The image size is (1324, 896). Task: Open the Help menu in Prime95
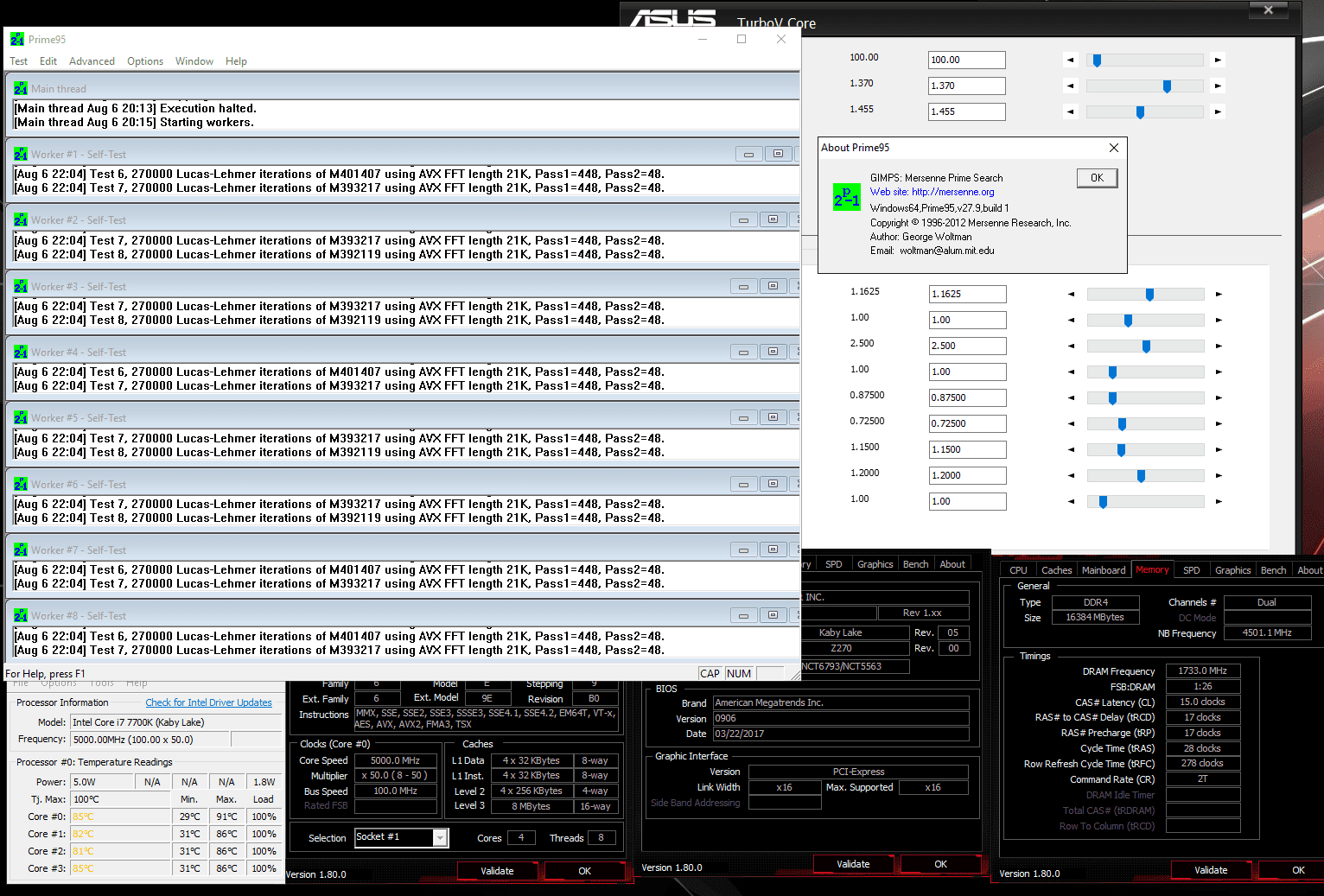[236, 61]
